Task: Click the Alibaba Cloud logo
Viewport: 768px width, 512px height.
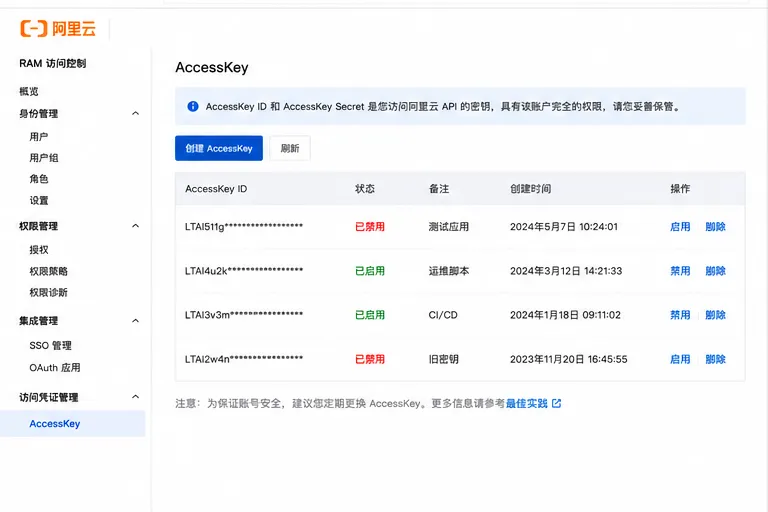Action: coord(58,28)
